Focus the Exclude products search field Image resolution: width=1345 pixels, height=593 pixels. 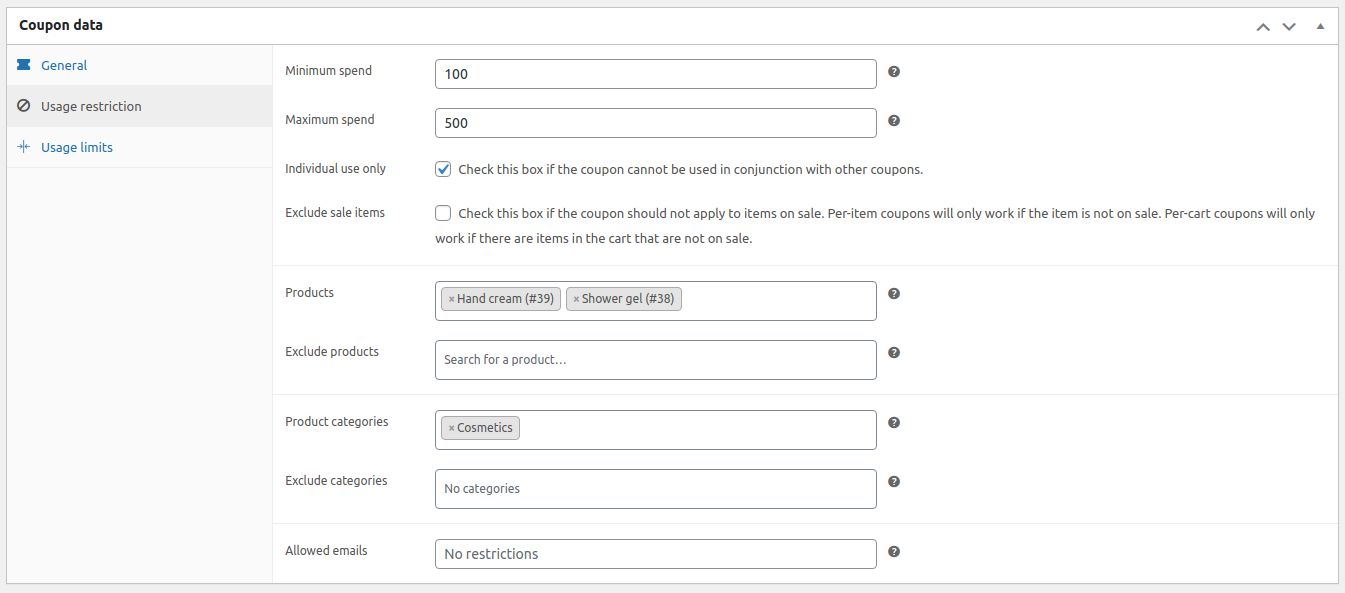point(656,360)
